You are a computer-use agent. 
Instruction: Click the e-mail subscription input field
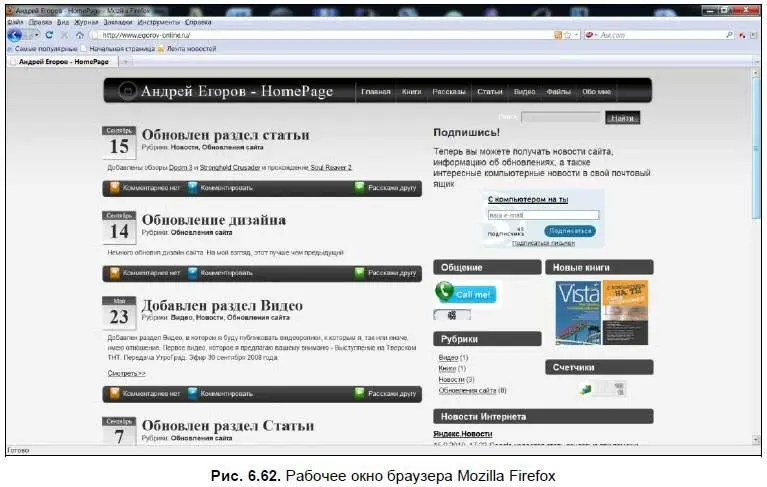[543, 215]
